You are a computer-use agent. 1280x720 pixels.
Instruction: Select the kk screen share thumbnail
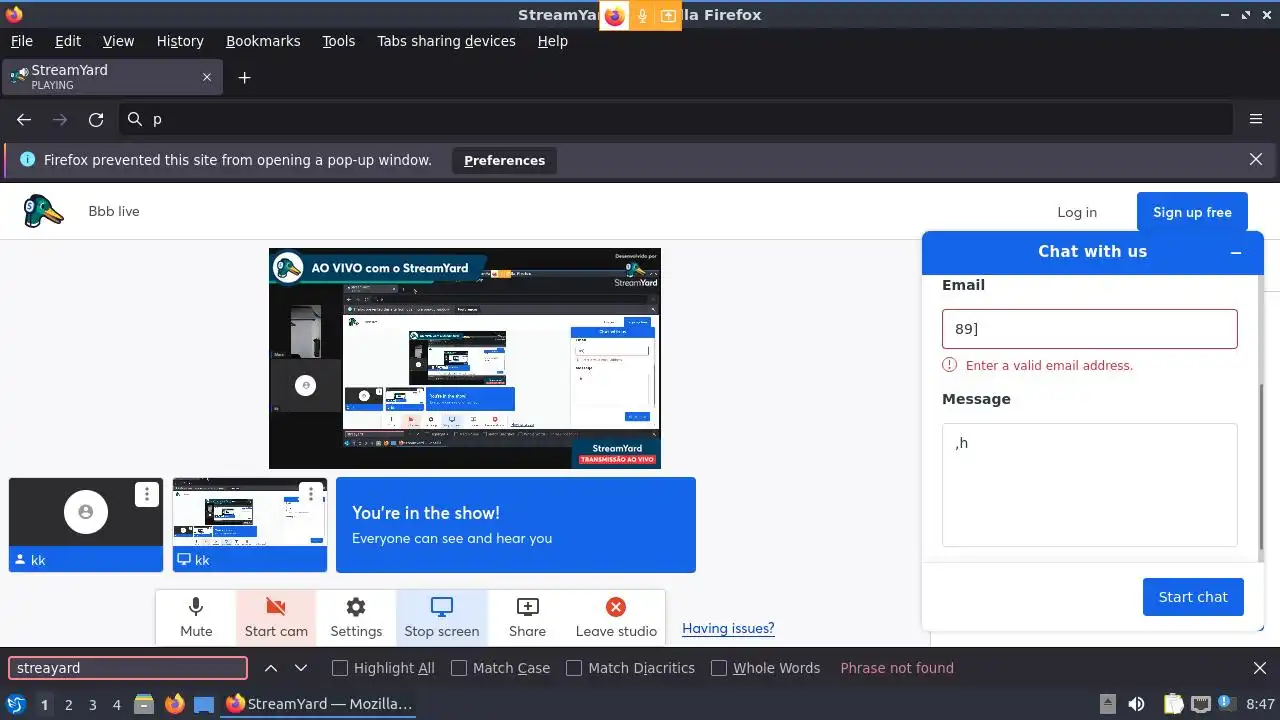pos(250,525)
